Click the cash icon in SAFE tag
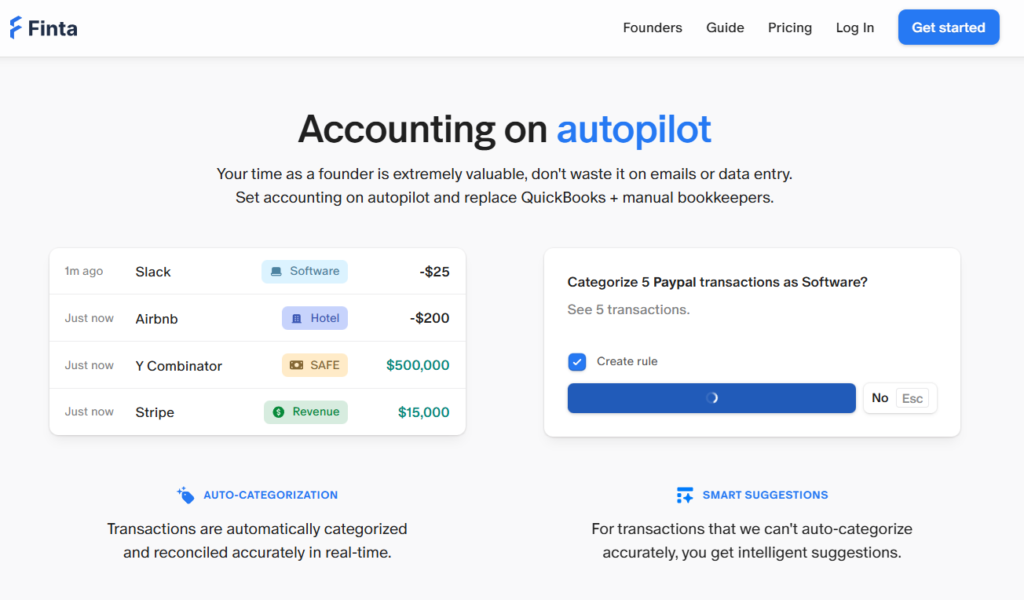 pyautogui.click(x=296, y=365)
